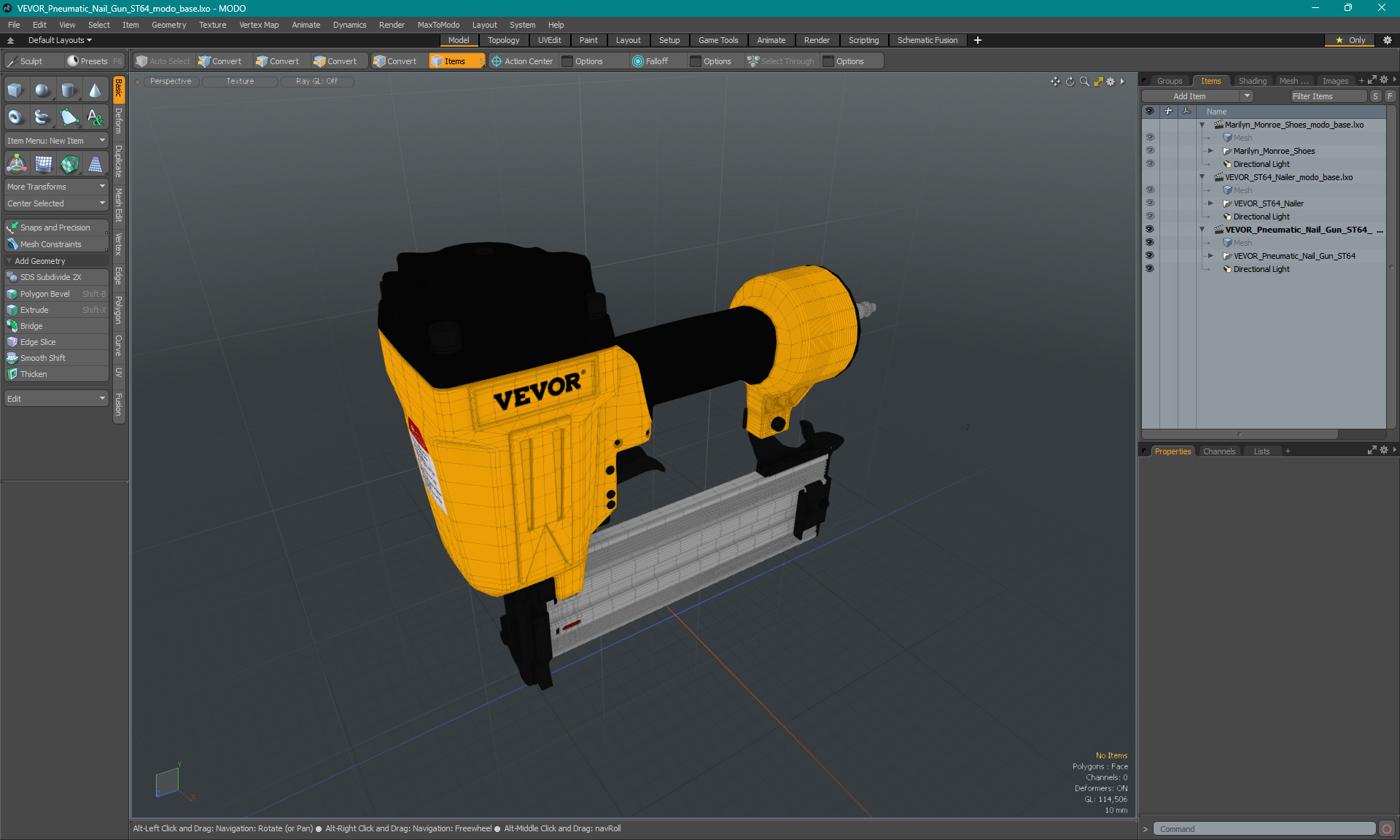1400x840 pixels.
Task: Click the command record button
Action: coord(1387,829)
